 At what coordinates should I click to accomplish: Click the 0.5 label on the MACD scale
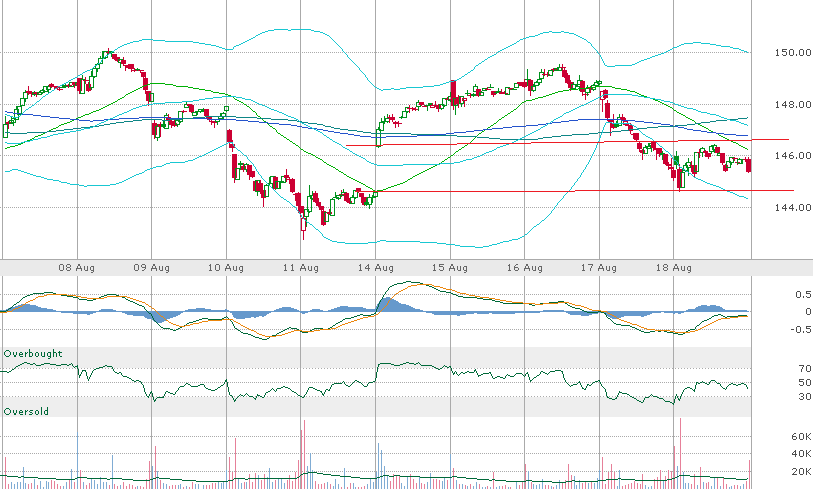click(774, 295)
